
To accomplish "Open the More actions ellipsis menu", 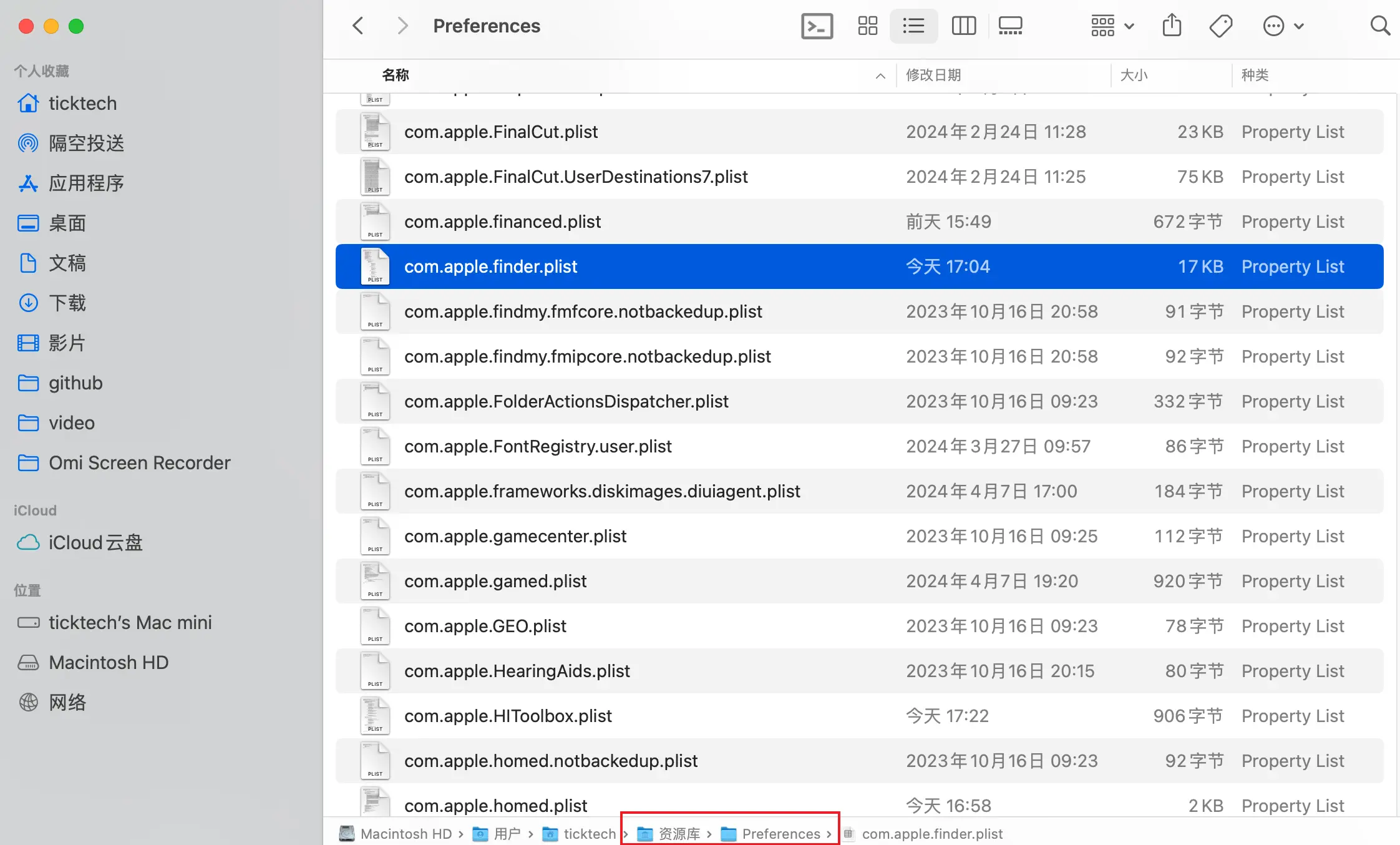I will (1283, 26).
